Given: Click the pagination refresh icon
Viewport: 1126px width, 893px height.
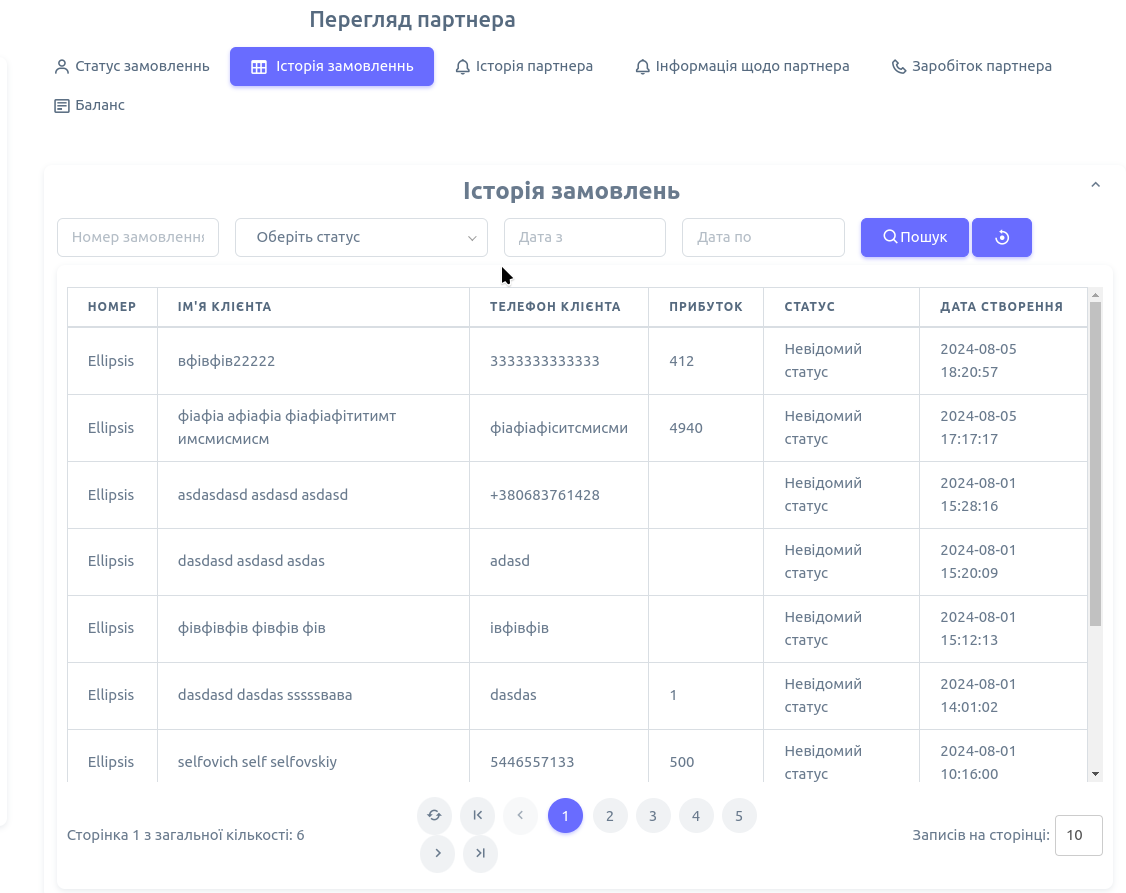Looking at the screenshot, I should click(434, 816).
